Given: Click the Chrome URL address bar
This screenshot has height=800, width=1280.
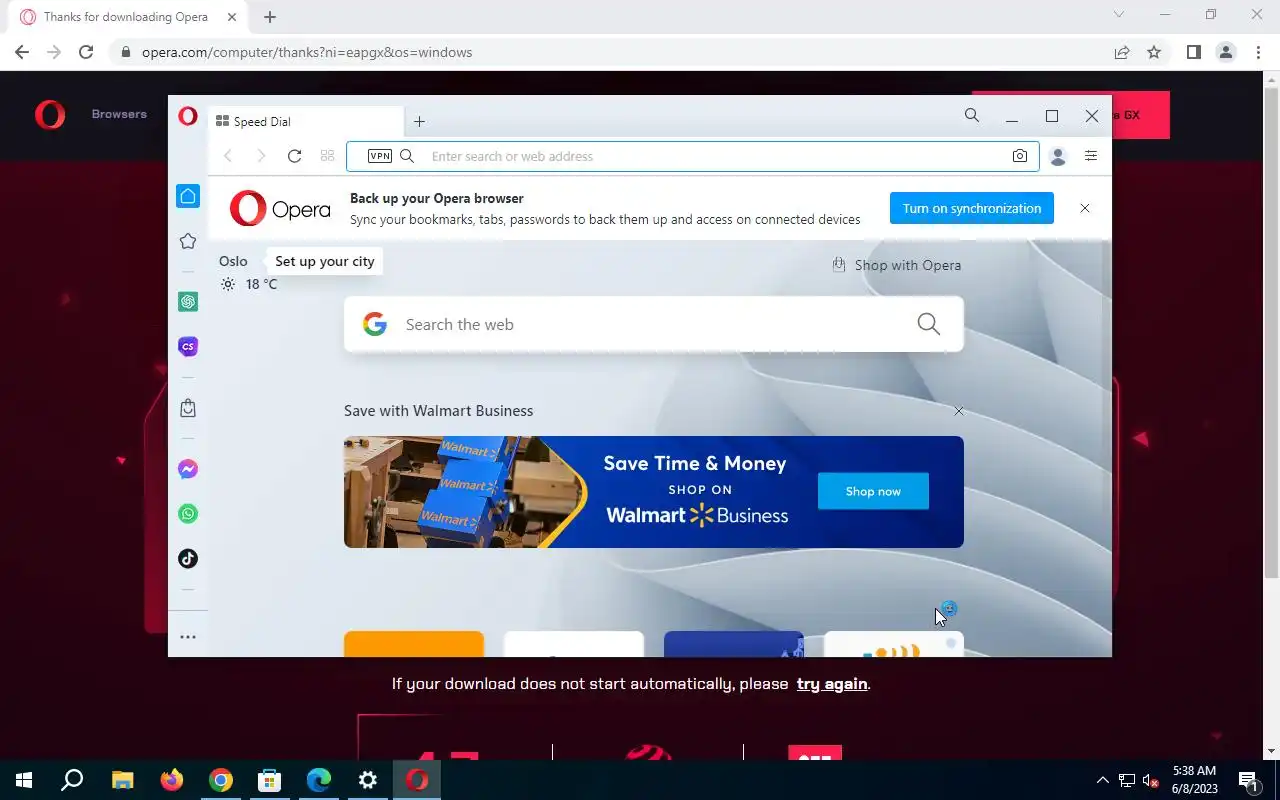Looking at the screenshot, I should coord(610,52).
